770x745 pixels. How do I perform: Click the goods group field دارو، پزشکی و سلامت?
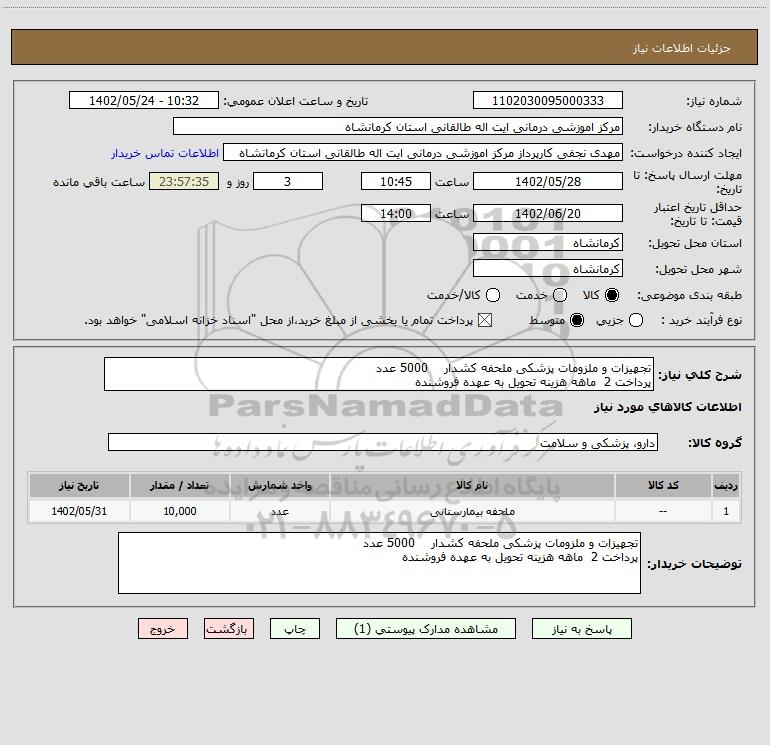tap(383, 442)
